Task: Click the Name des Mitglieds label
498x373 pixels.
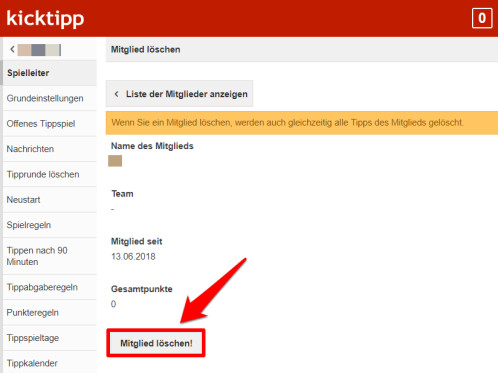Action: pos(152,146)
